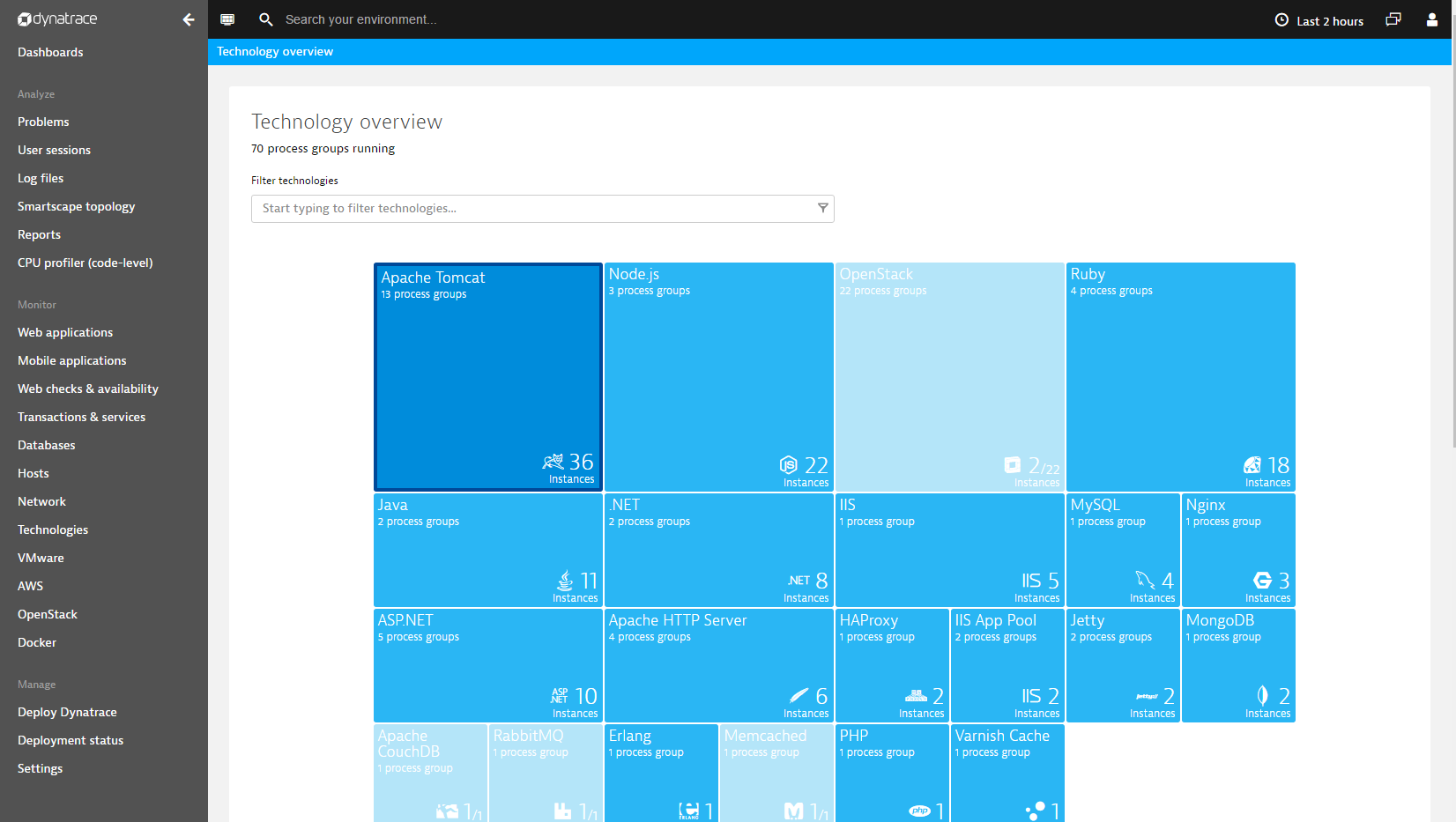Select Technologies in the sidebar
This screenshot has height=822, width=1456.
pyautogui.click(x=53, y=529)
